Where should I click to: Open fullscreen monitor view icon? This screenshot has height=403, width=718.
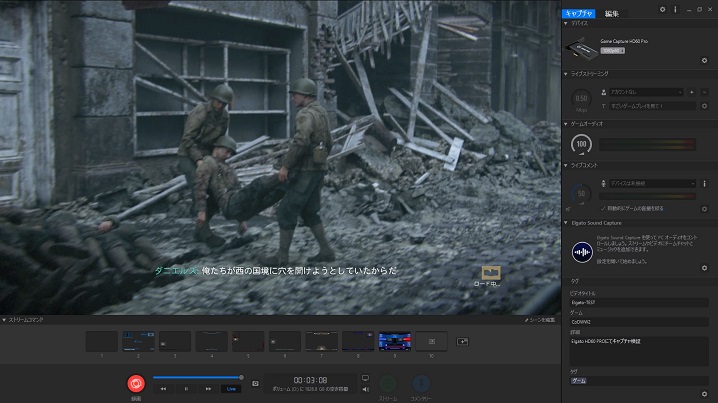click(x=365, y=378)
